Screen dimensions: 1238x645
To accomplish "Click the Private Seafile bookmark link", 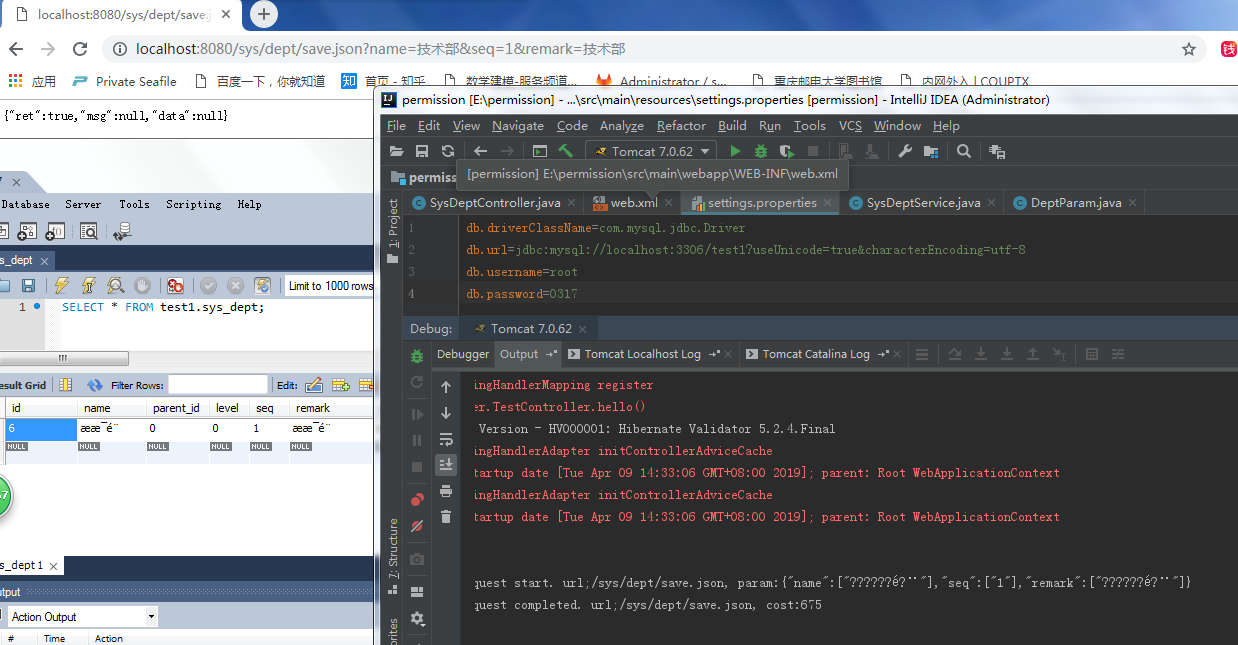I will [135, 82].
